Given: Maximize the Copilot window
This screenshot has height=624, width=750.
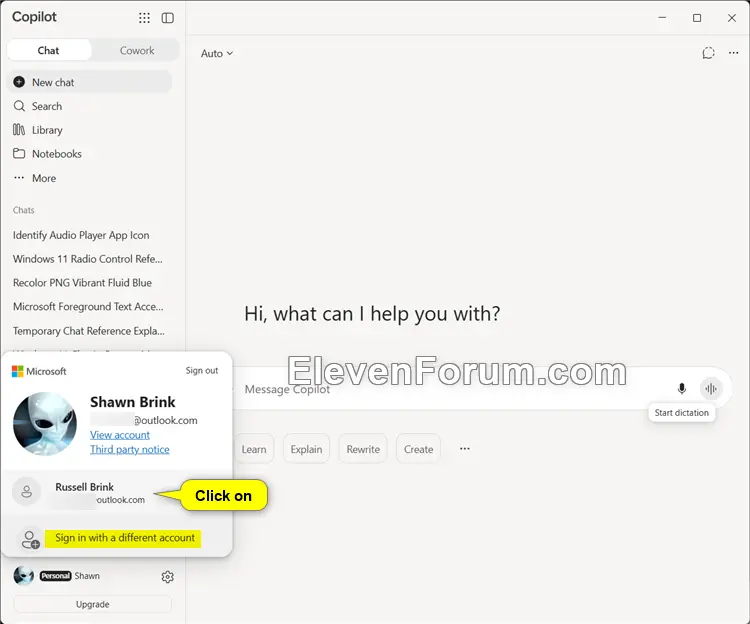Looking at the screenshot, I should (697, 18).
